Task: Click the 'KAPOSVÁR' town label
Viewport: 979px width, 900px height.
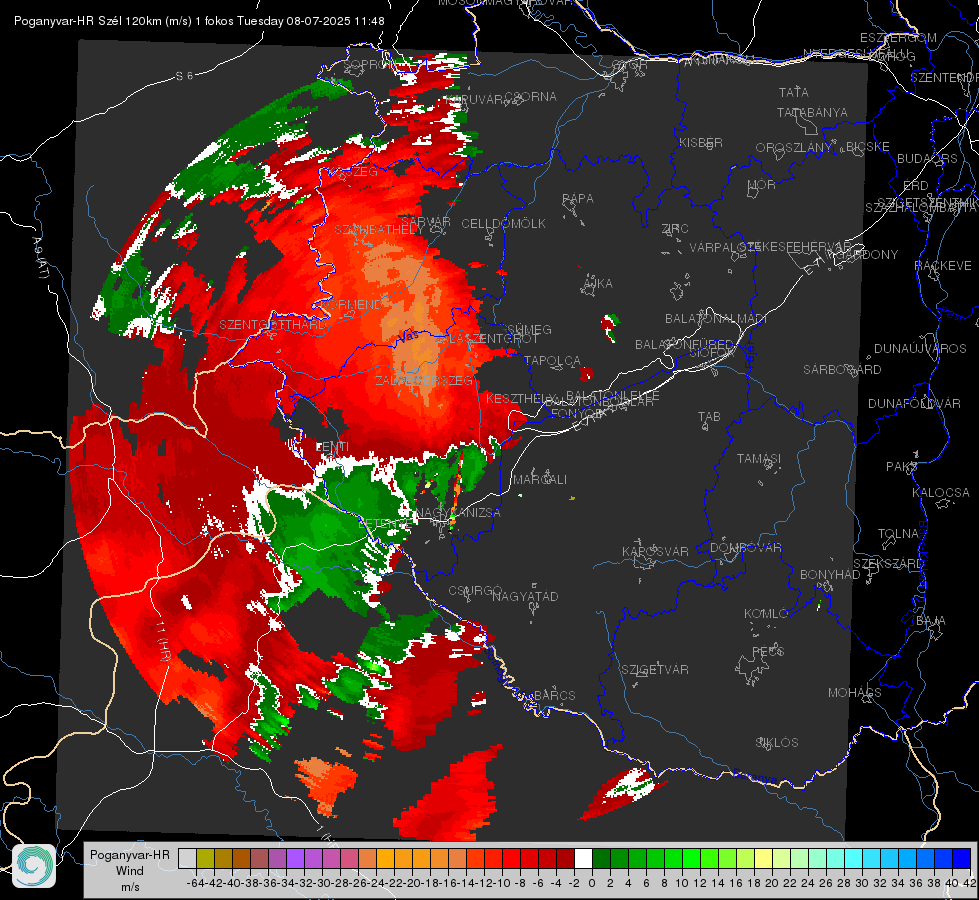Action: [x=655, y=551]
